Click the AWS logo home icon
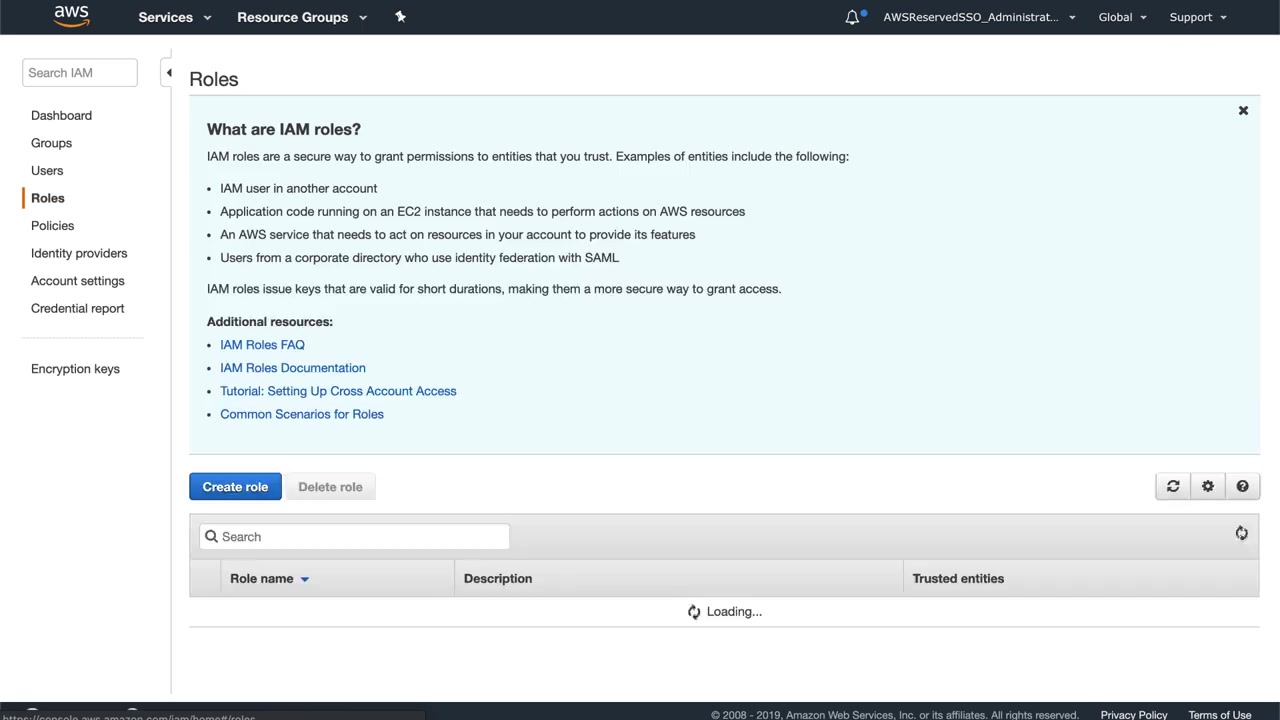Screen dimensions: 1280x720 71,16
